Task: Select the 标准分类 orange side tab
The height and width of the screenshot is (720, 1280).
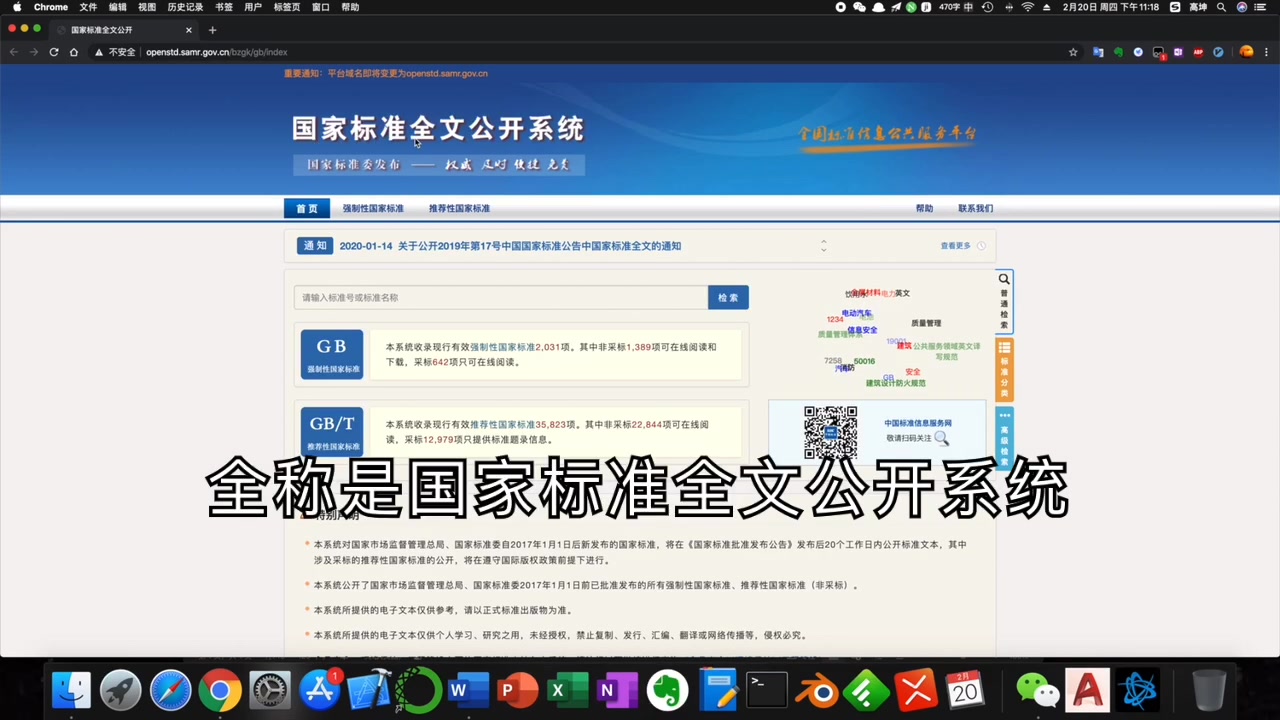Action: pyautogui.click(x=1004, y=369)
